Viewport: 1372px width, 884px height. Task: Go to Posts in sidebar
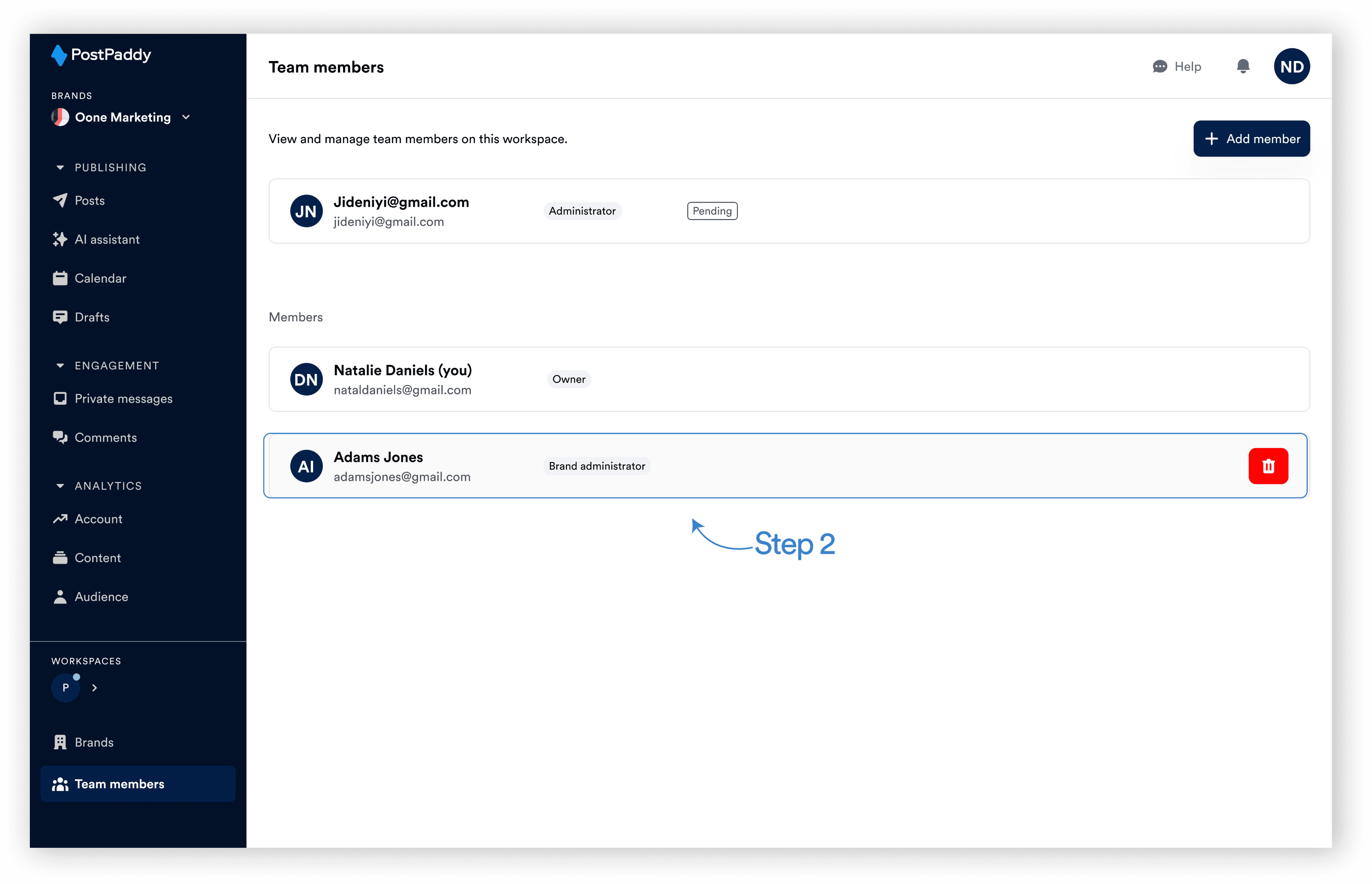click(89, 201)
